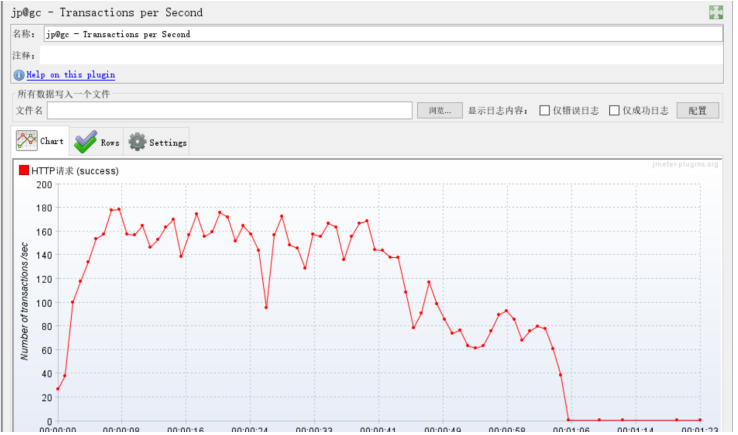Click the 注释 comment input field
This screenshot has height=435, width=738.
381,56
